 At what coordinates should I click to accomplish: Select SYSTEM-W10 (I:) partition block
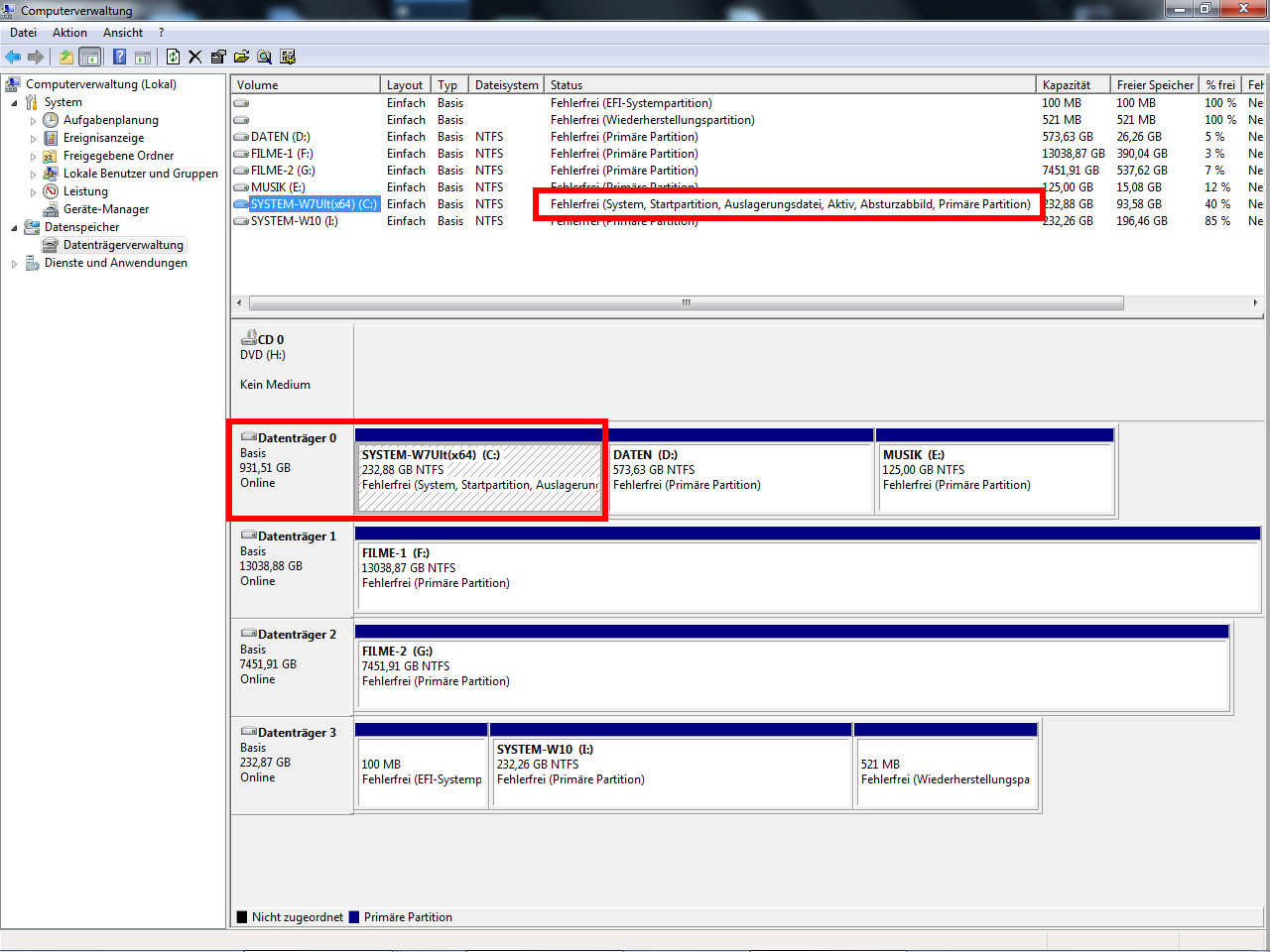click(671, 766)
